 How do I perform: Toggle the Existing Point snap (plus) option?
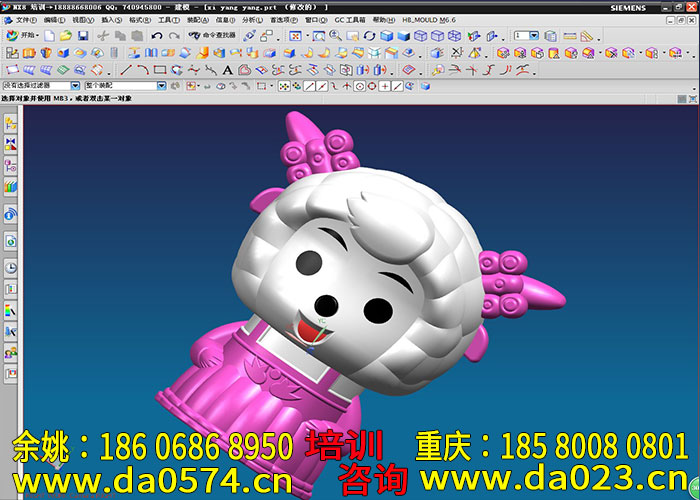tap(384, 86)
